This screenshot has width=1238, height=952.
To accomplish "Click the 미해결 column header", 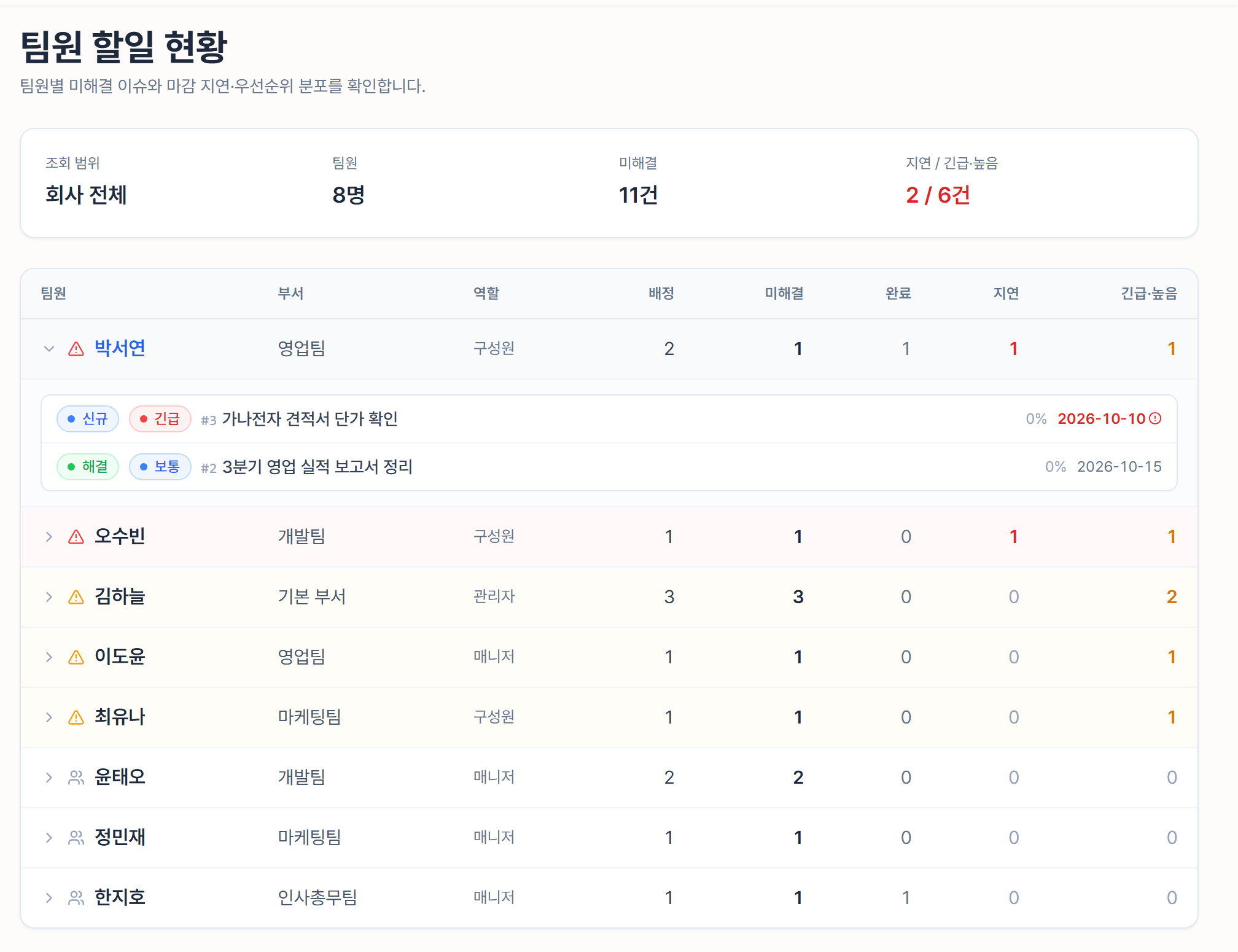I will pyautogui.click(x=784, y=294).
